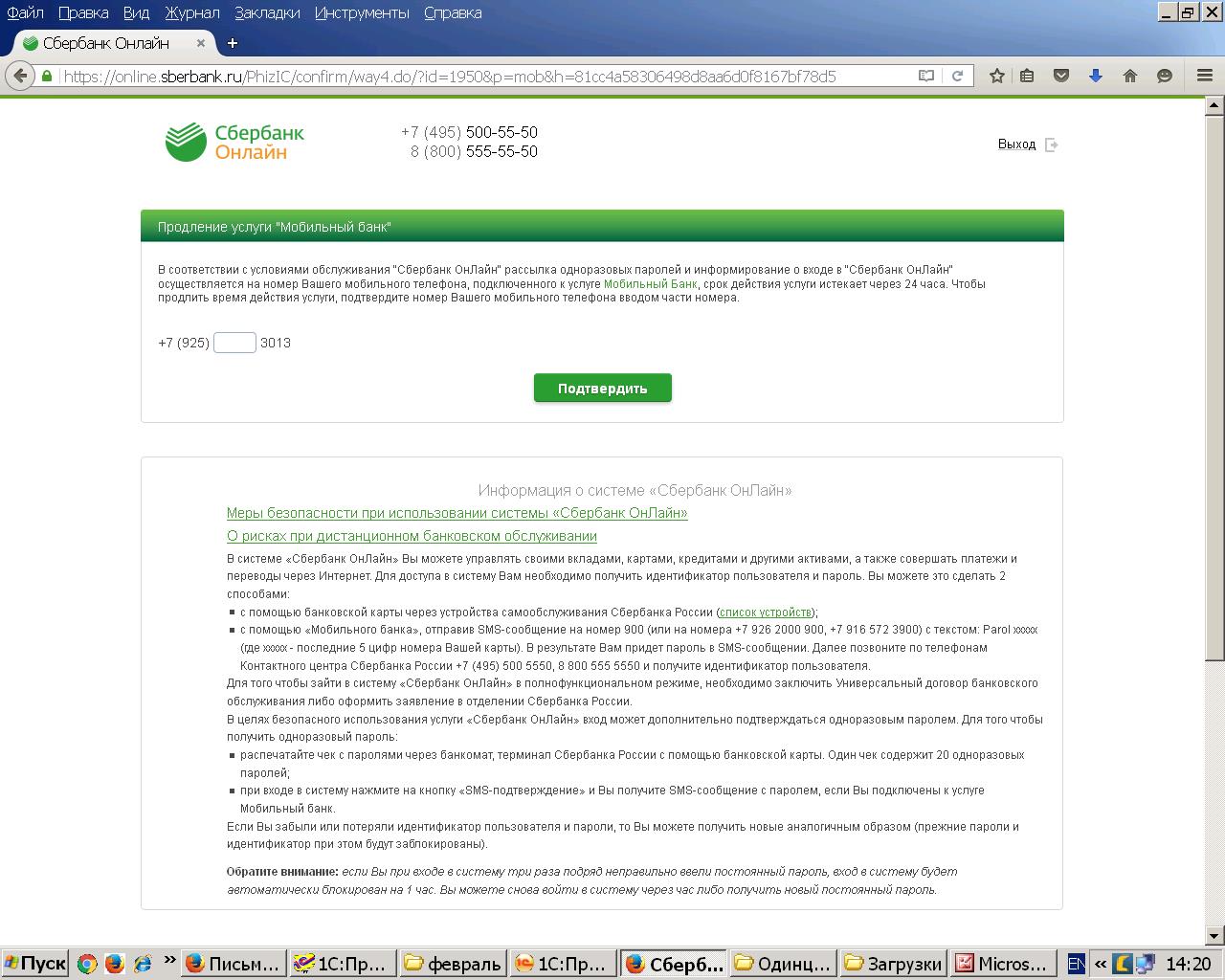The width and height of the screenshot is (1225, 980).
Task: Open the Справка menu
Action: coord(453,12)
